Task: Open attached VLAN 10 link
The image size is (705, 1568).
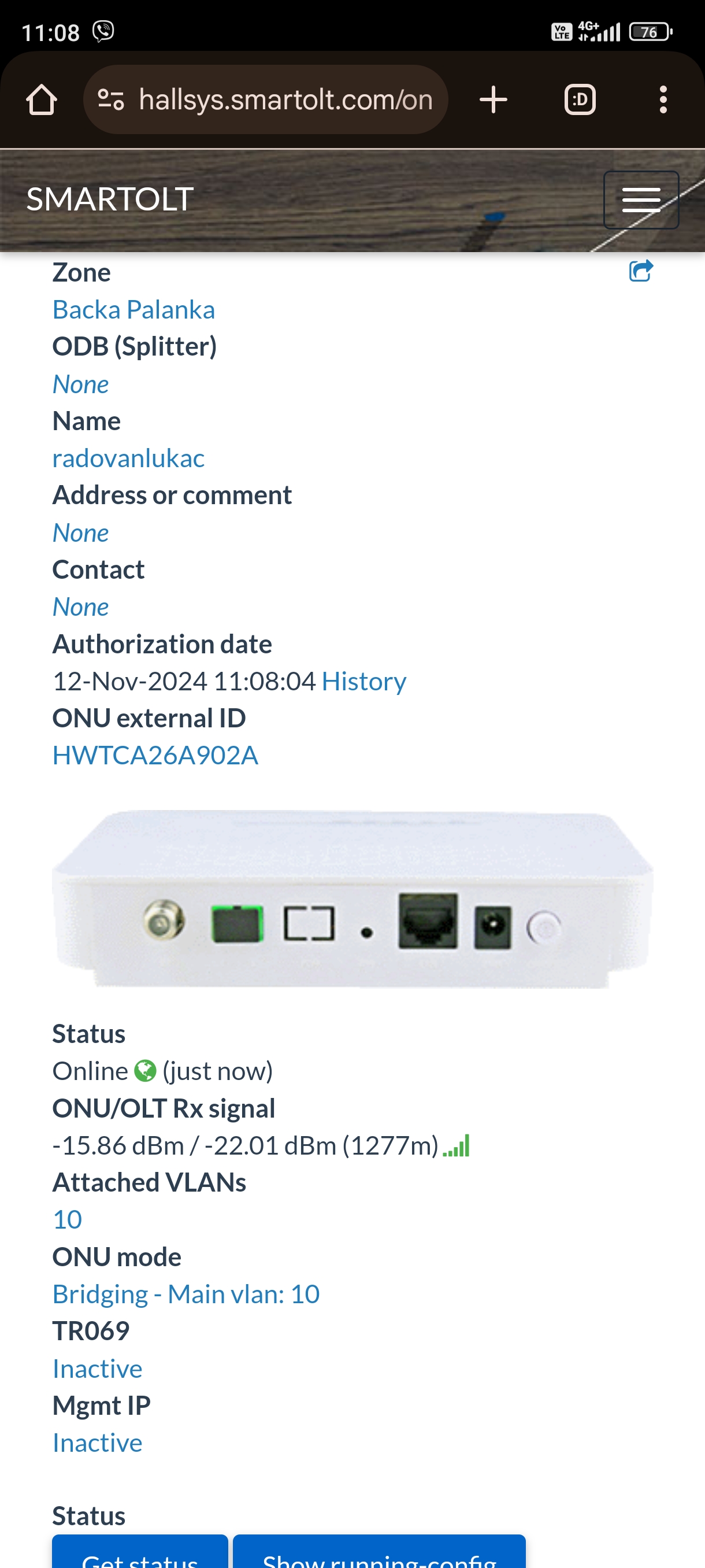Action: click(67, 1220)
